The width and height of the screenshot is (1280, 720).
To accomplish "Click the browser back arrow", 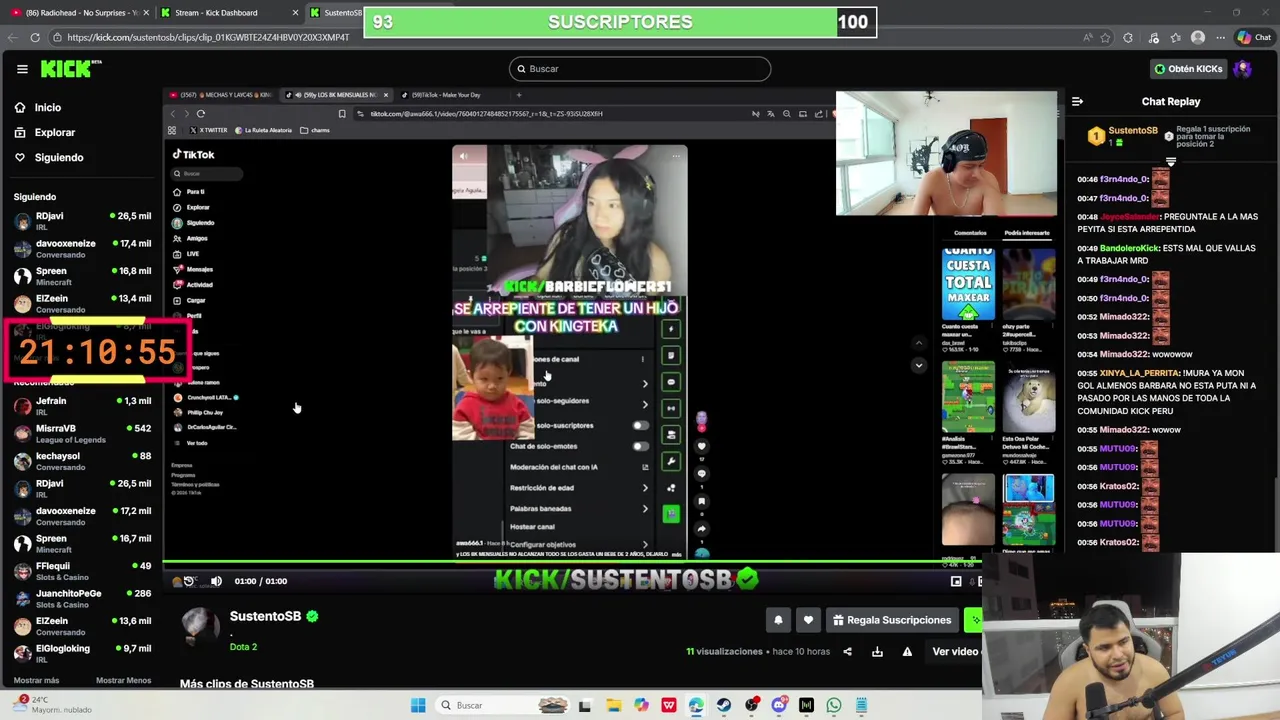I will point(12,38).
